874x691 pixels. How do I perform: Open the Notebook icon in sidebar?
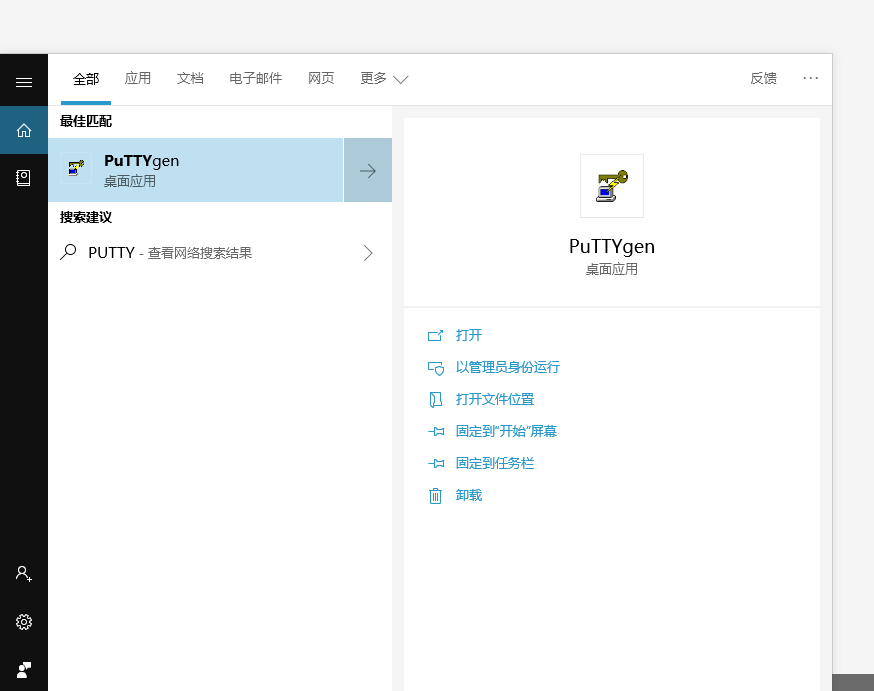point(23,178)
